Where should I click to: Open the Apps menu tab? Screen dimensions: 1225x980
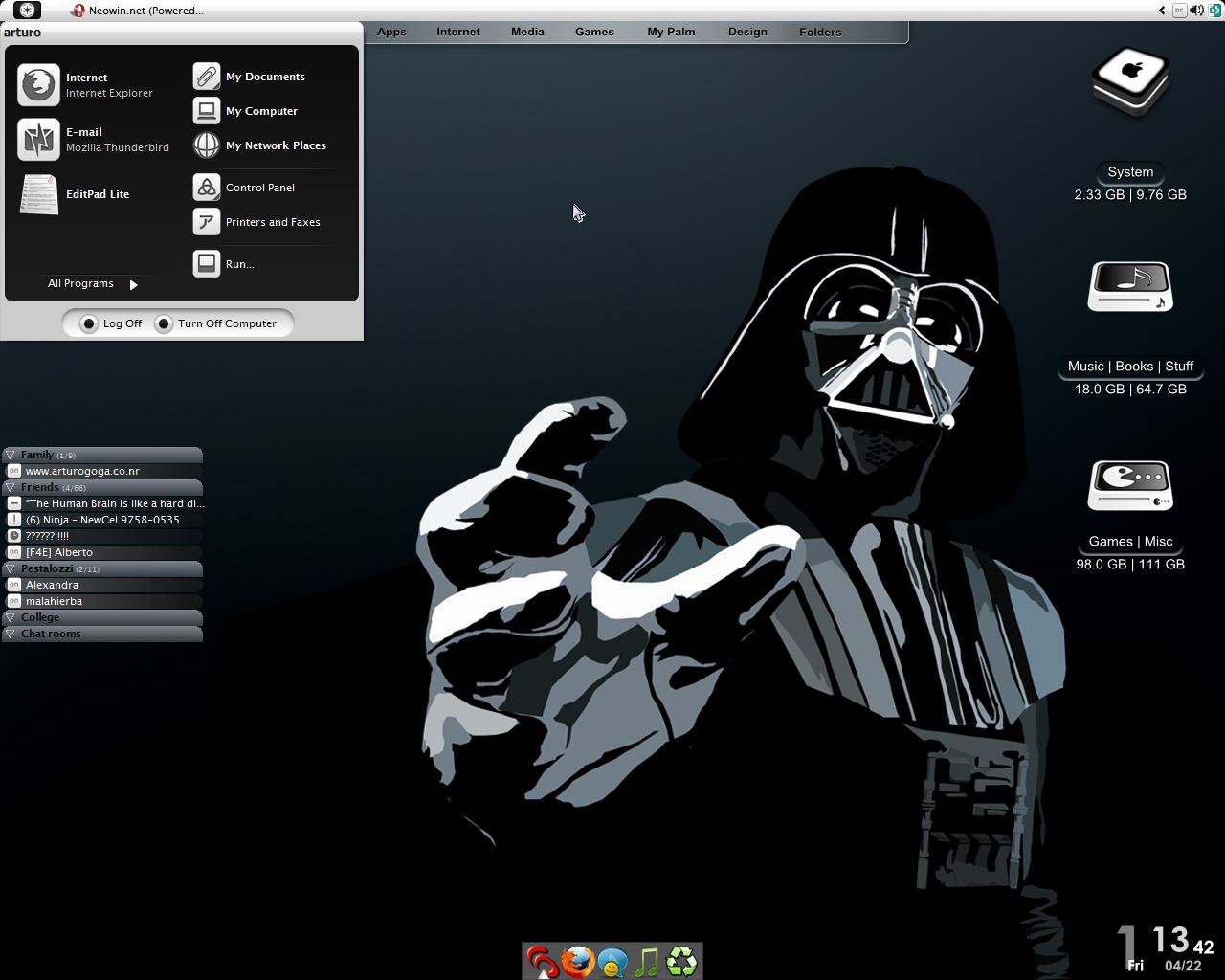tap(391, 32)
